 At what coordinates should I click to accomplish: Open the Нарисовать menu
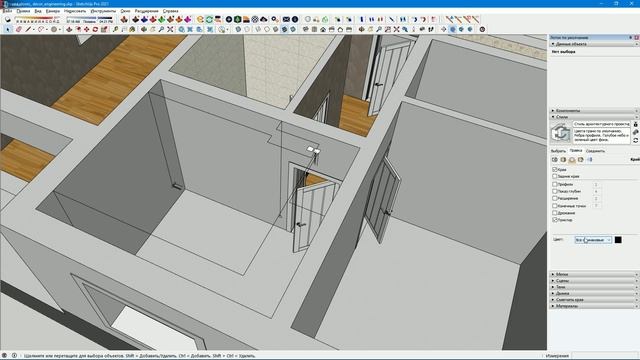coord(75,11)
